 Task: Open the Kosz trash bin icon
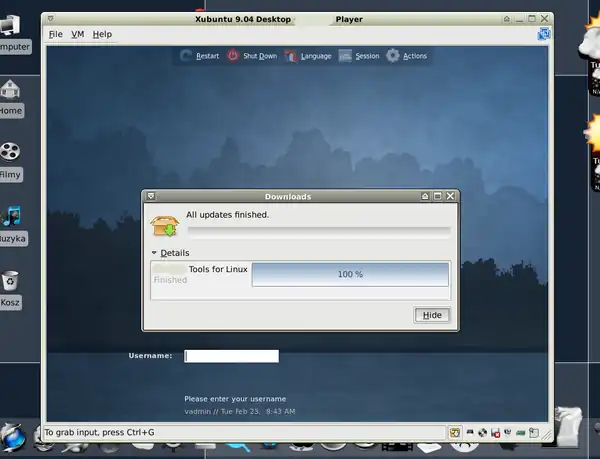(11, 280)
